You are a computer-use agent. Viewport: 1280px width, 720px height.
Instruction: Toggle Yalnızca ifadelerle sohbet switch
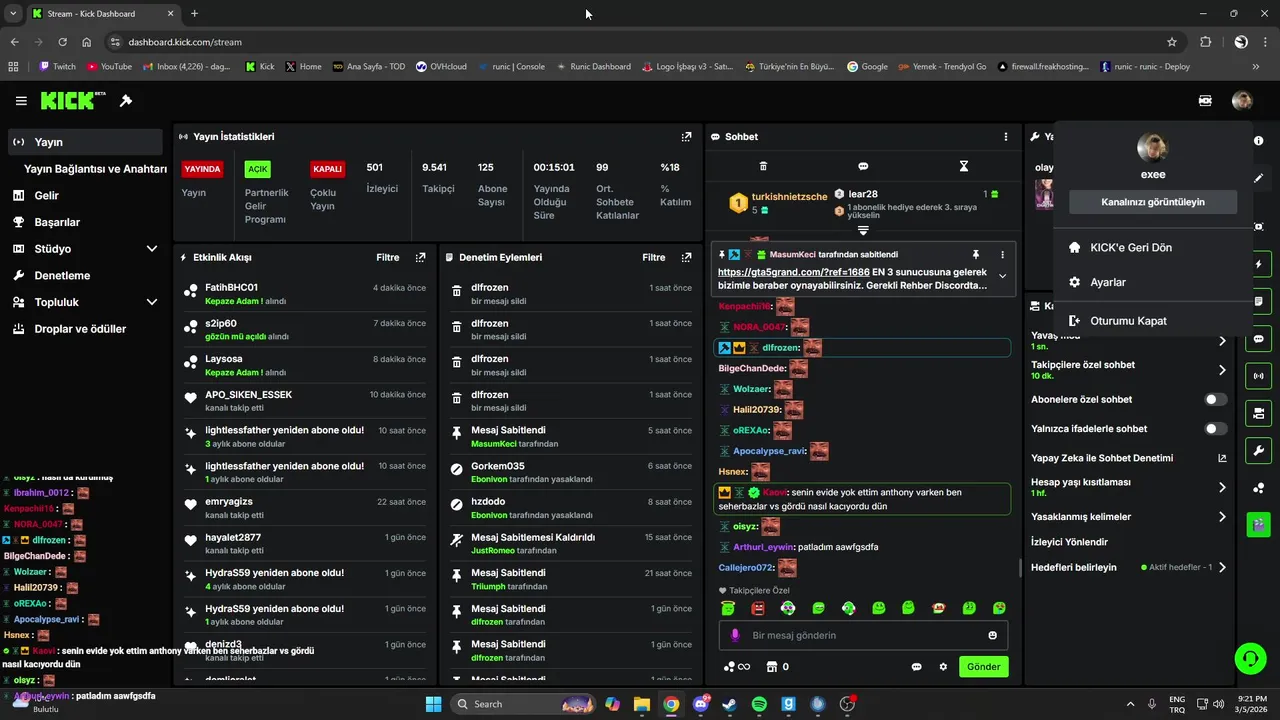coord(1215,428)
